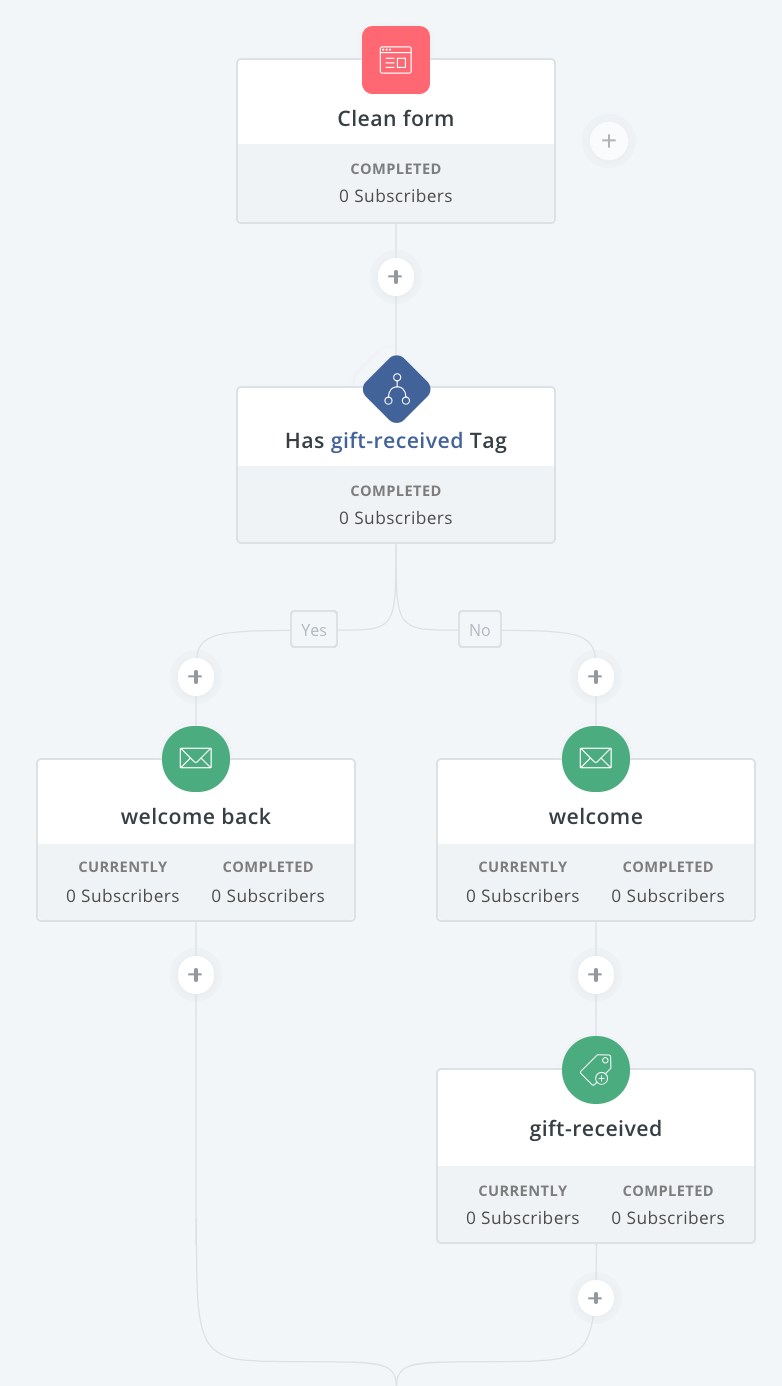The height and width of the screenshot is (1386, 782).
Task: Click plus above the welcome back step
Action: point(195,676)
